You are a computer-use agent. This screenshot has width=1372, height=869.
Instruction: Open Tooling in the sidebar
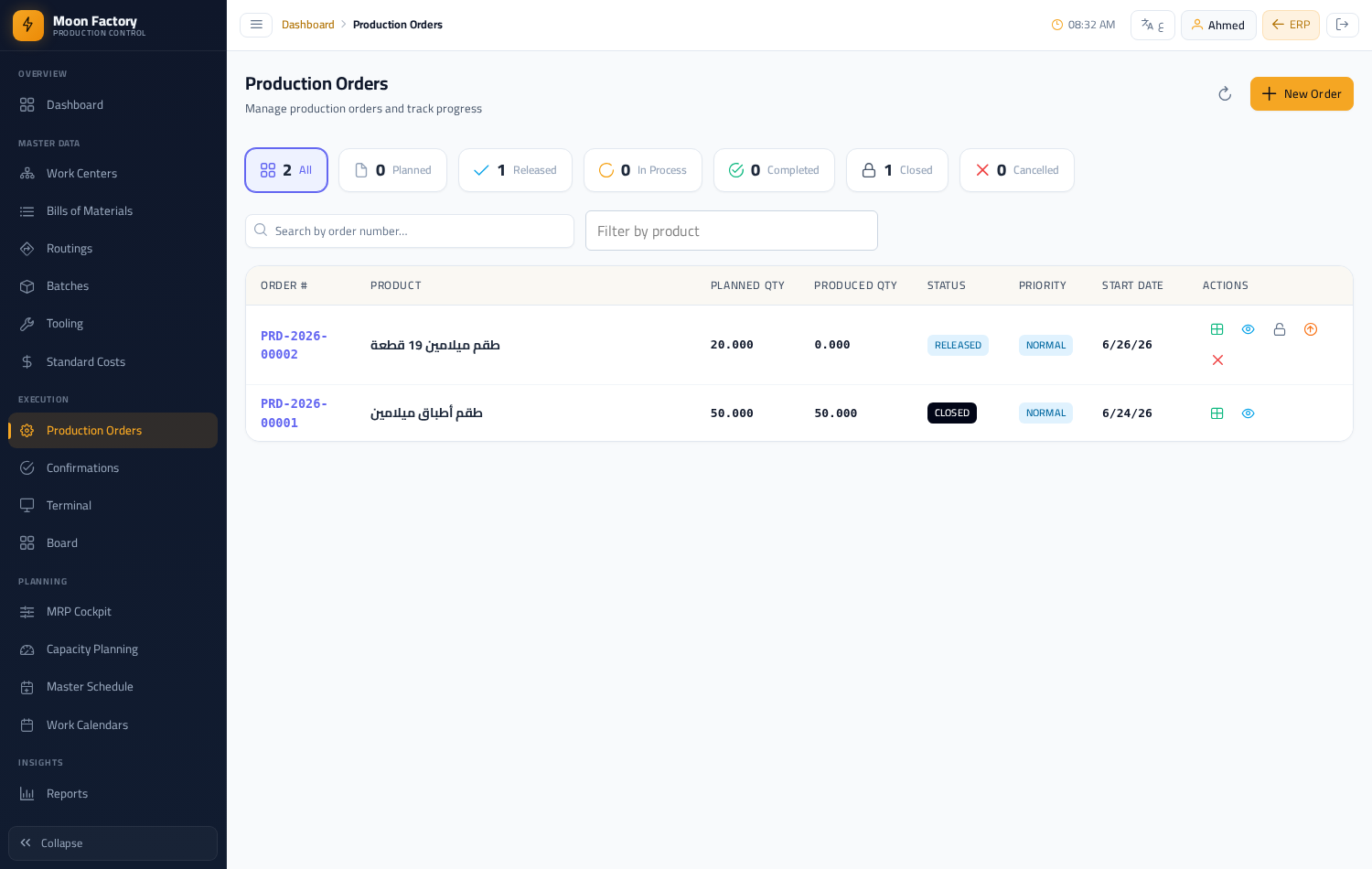click(113, 324)
